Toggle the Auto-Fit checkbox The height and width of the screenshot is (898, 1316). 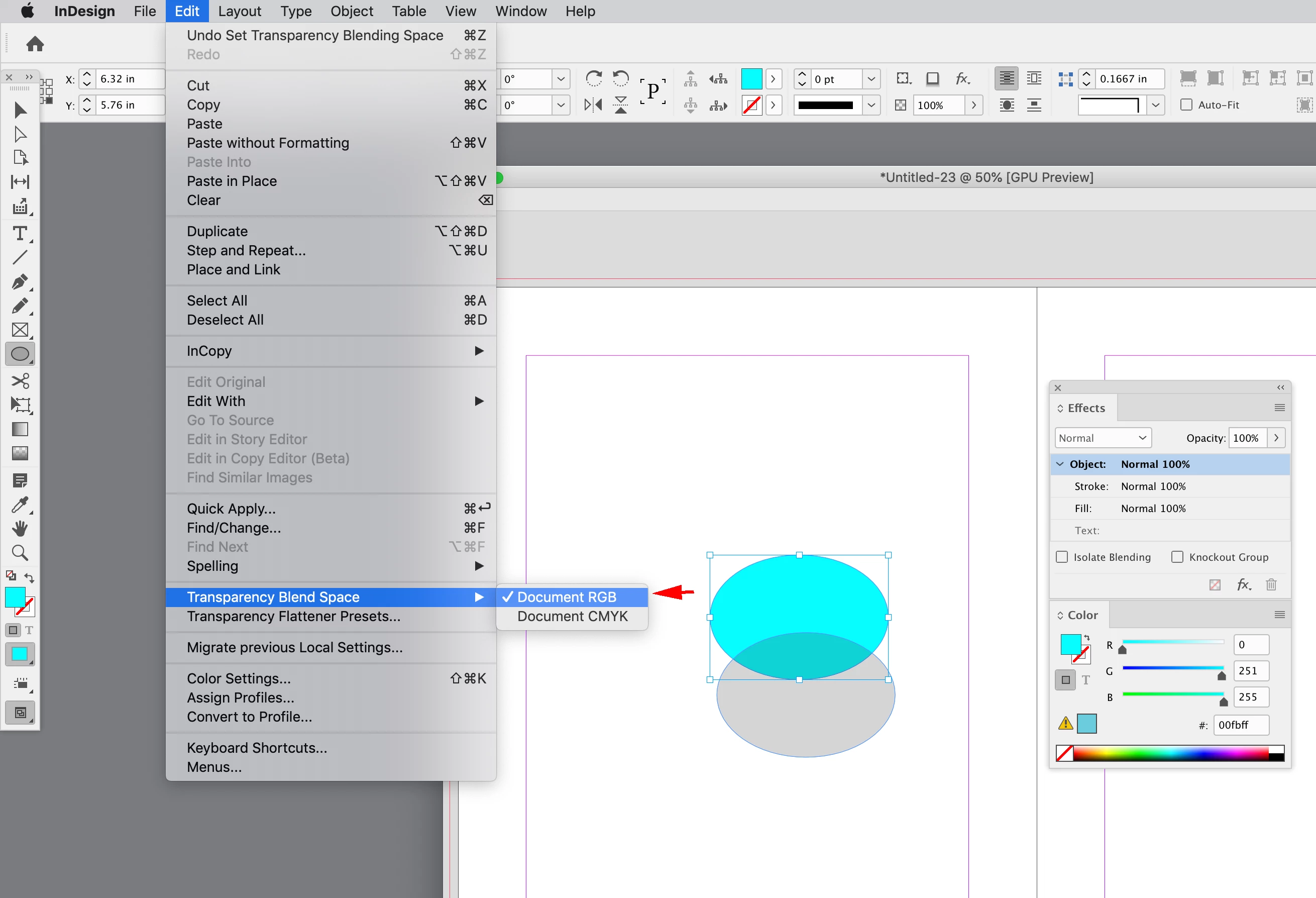[1186, 105]
